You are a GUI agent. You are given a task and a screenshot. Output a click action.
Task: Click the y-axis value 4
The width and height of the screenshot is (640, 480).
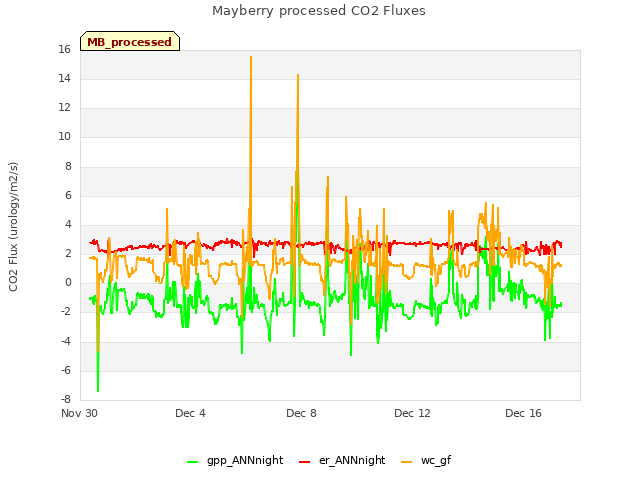tap(68, 224)
